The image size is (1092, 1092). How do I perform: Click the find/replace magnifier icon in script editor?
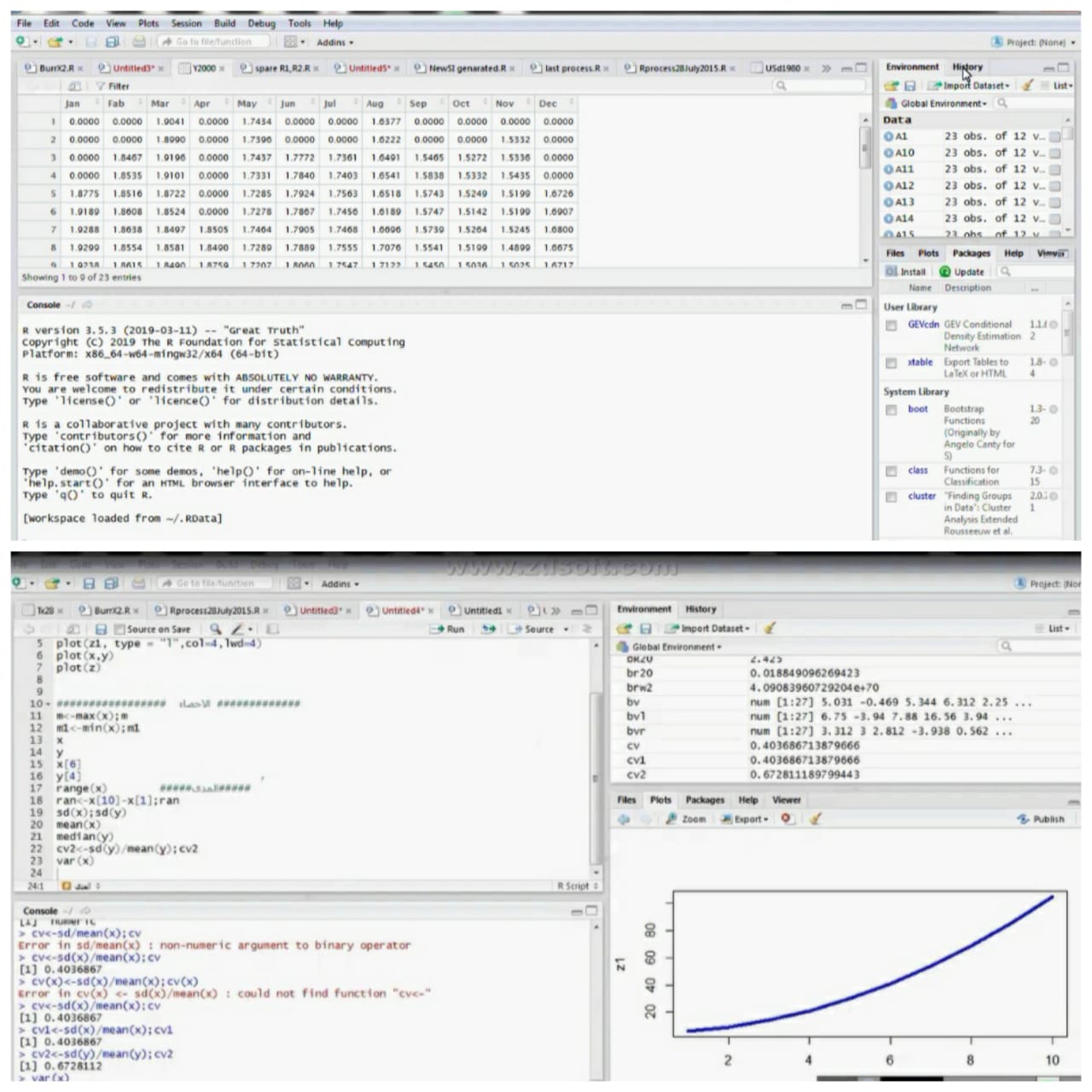(216, 629)
